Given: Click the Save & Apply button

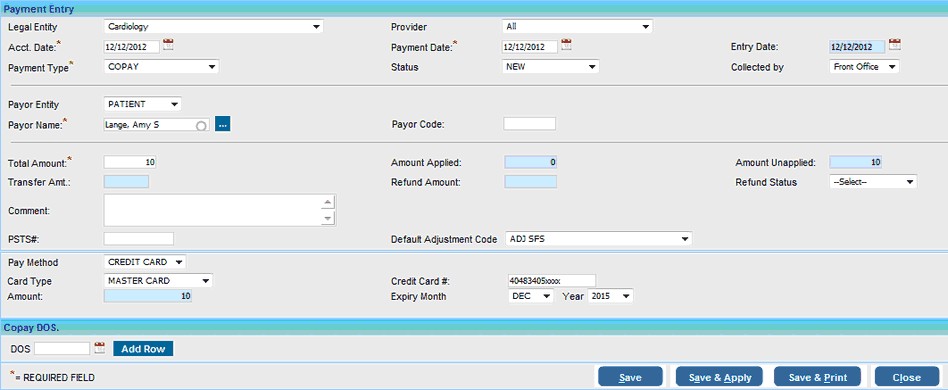Looking at the screenshot, I should 719,377.
